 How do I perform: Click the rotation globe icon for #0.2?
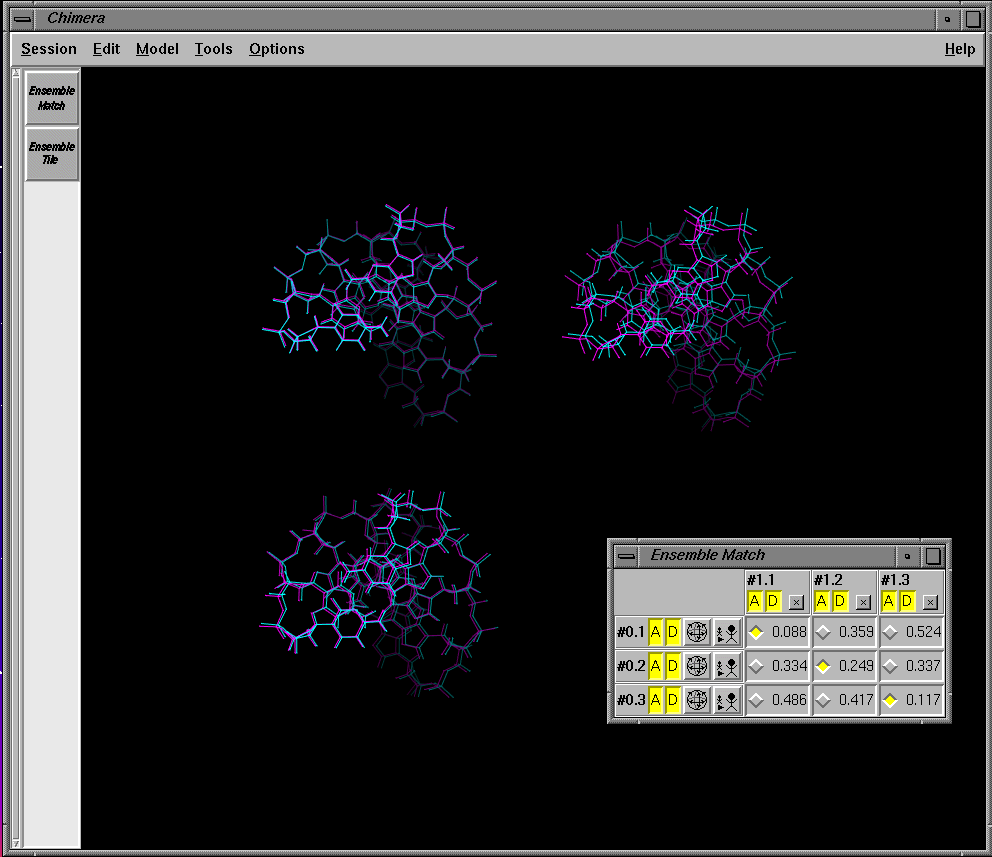[697, 666]
